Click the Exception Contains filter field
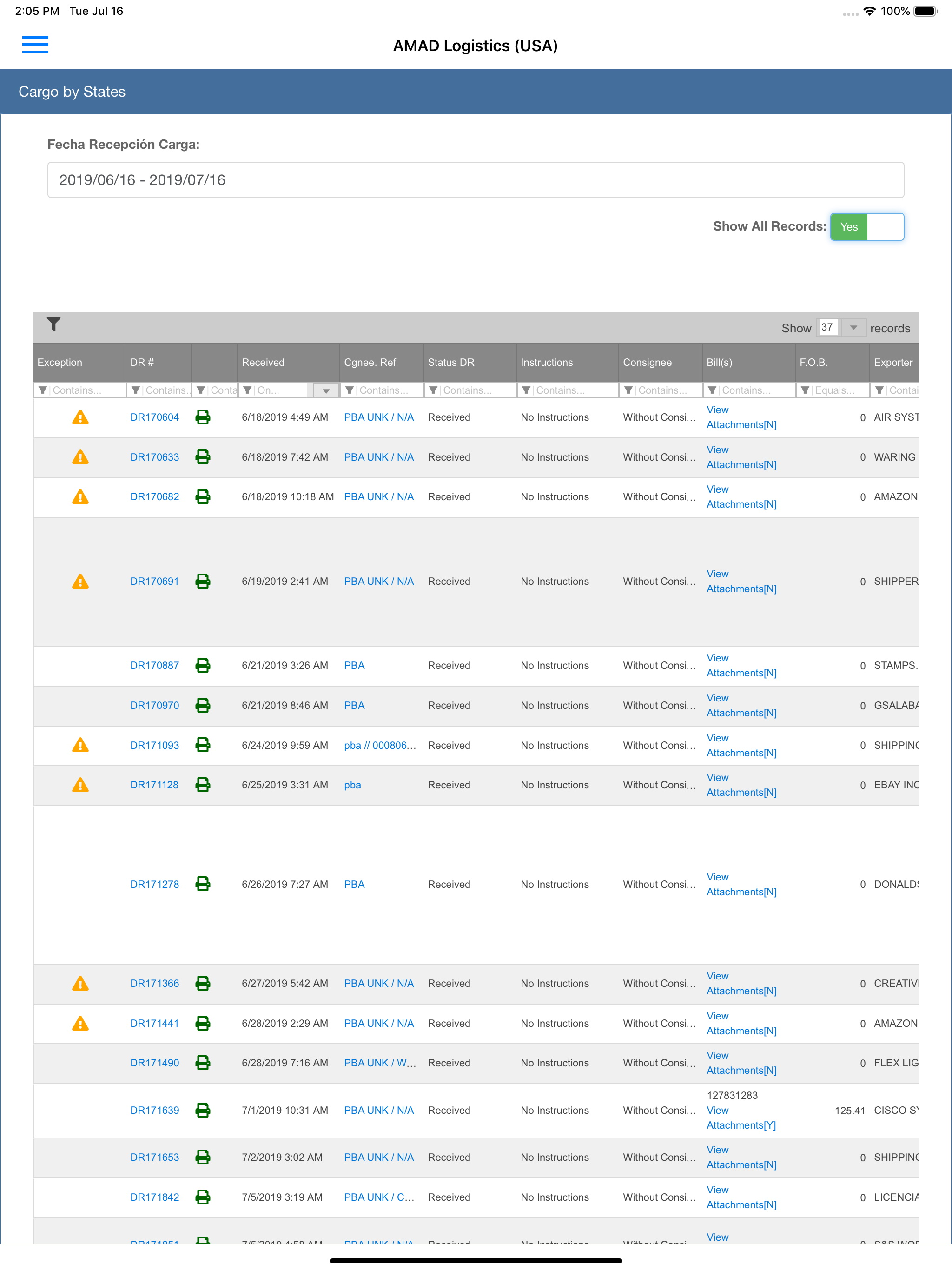The width and height of the screenshot is (952, 1270). click(80, 390)
